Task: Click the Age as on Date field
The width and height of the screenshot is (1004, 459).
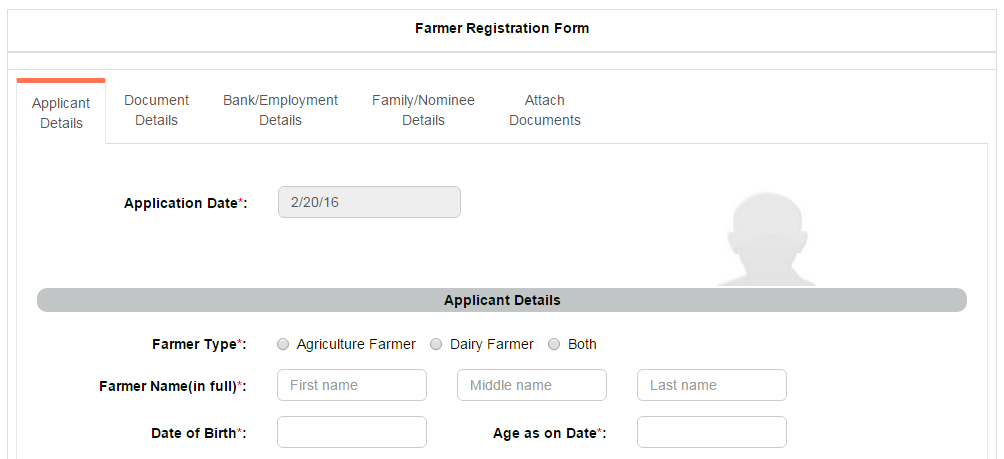Action: 711,432
